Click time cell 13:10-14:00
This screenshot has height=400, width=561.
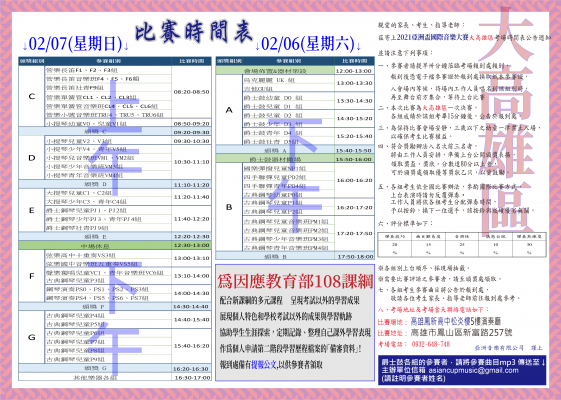[x=191, y=276]
